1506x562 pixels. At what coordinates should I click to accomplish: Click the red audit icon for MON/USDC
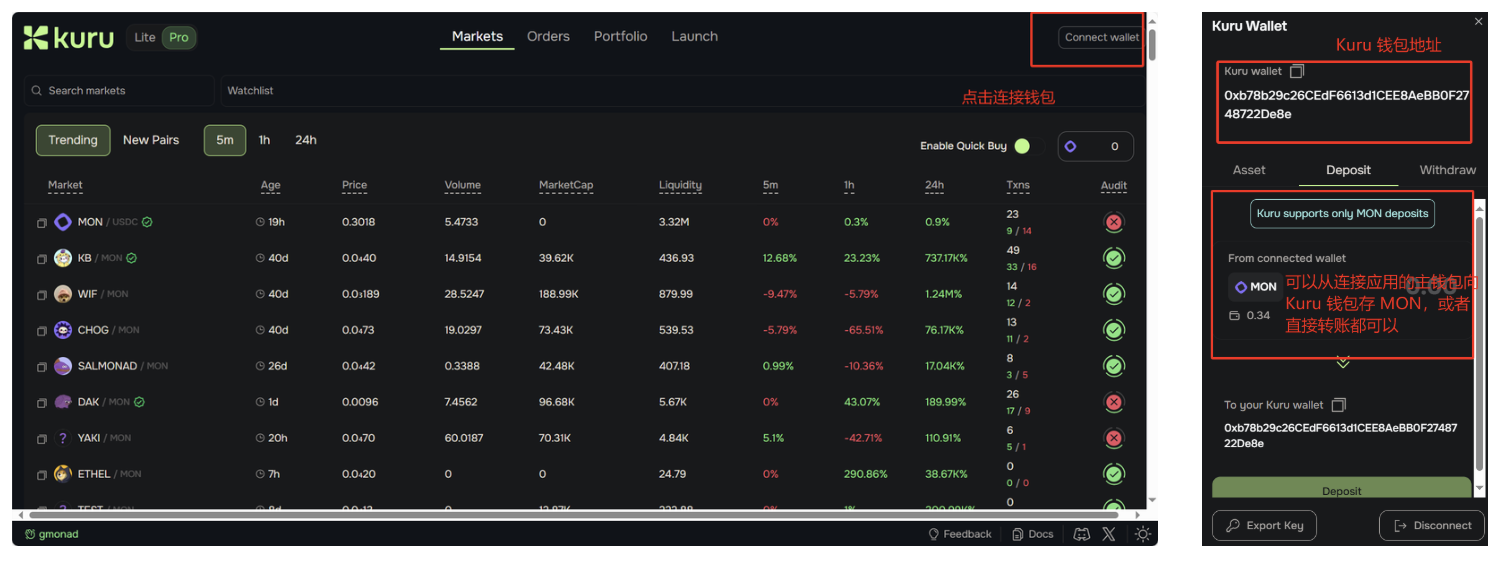coord(1113,222)
